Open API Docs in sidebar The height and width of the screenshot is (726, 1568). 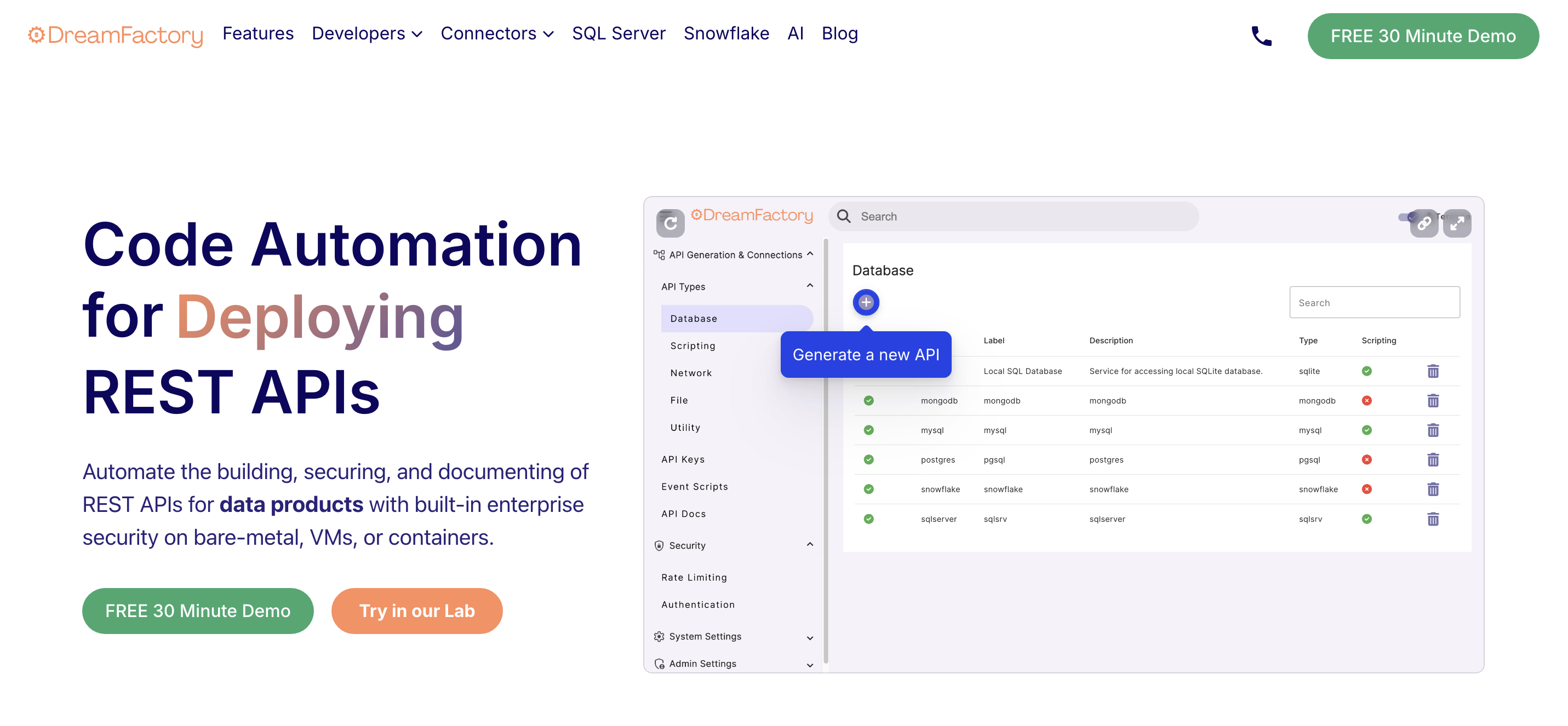(684, 514)
